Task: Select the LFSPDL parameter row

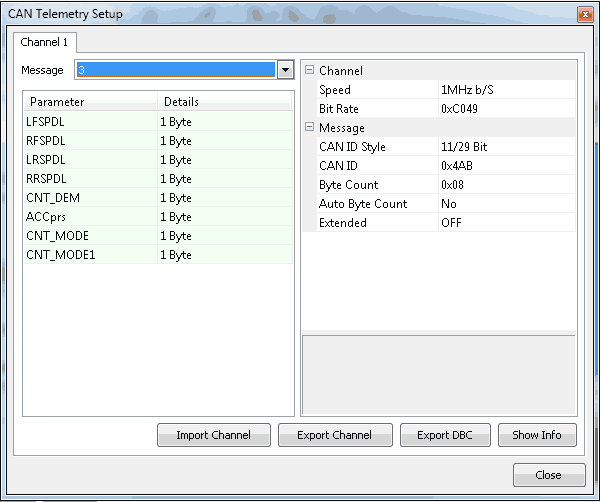Action: point(46,122)
